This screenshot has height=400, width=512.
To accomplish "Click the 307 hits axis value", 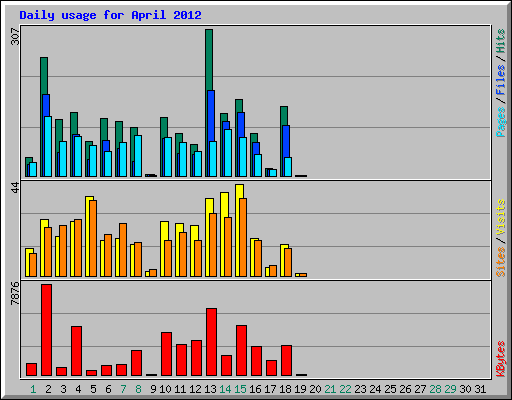I will [x=15, y=36].
